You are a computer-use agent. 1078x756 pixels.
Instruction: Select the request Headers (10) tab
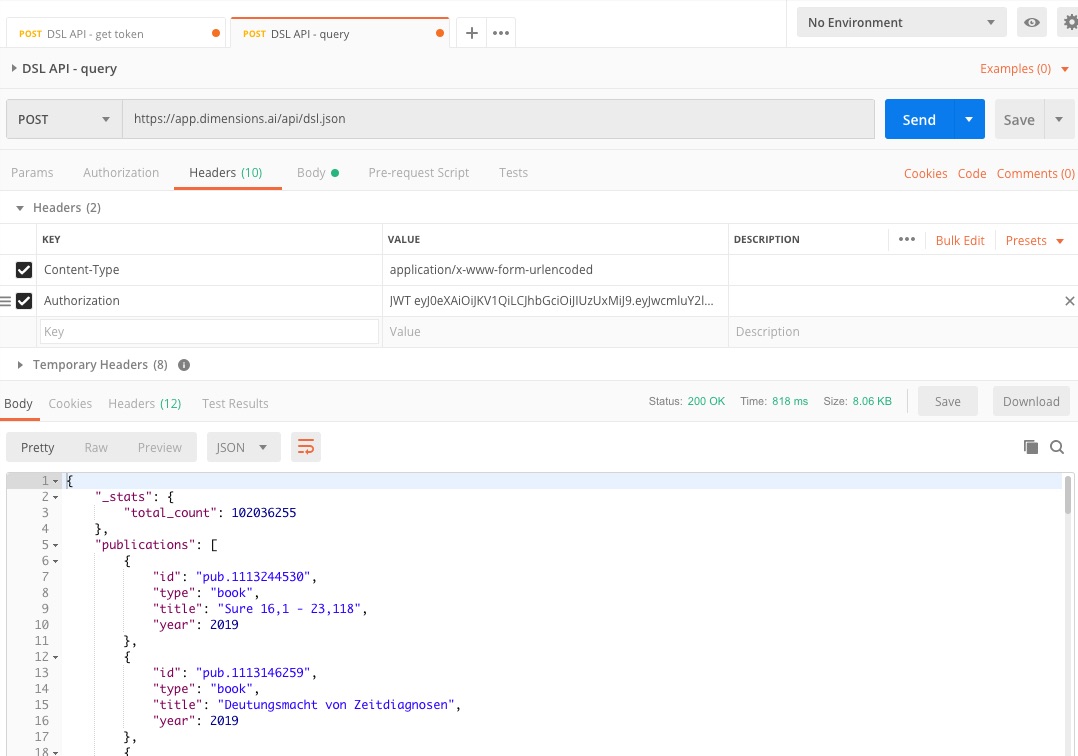(x=226, y=173)
